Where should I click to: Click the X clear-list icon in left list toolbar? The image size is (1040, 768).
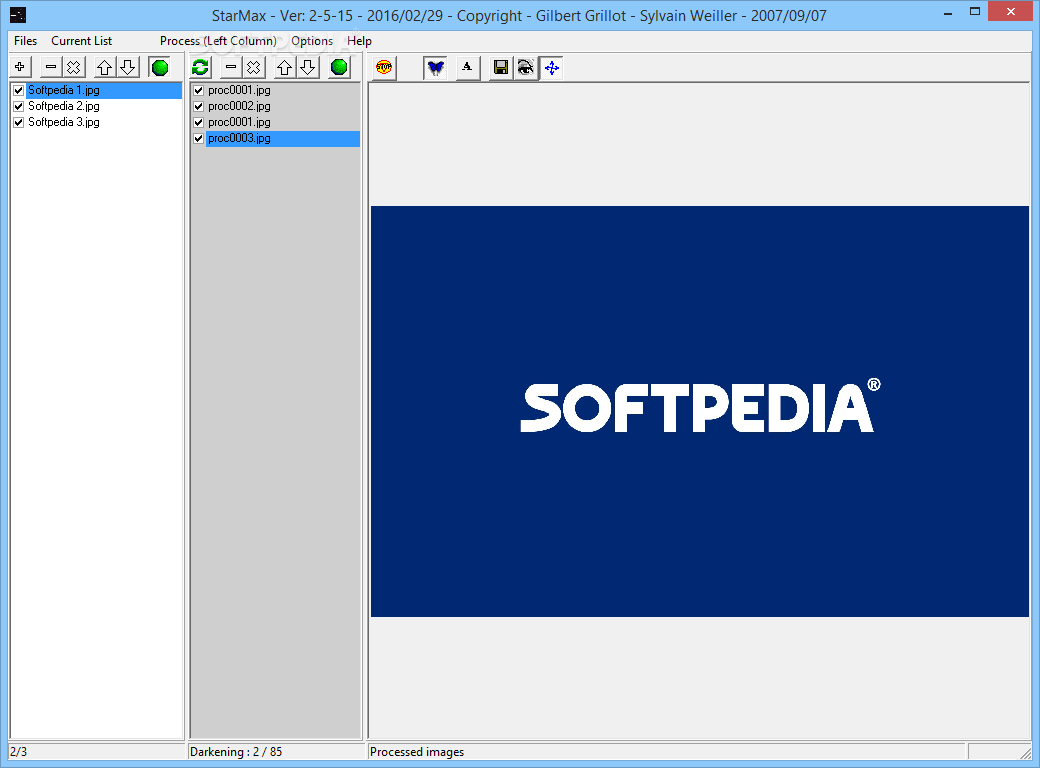(x=74, y=67)
